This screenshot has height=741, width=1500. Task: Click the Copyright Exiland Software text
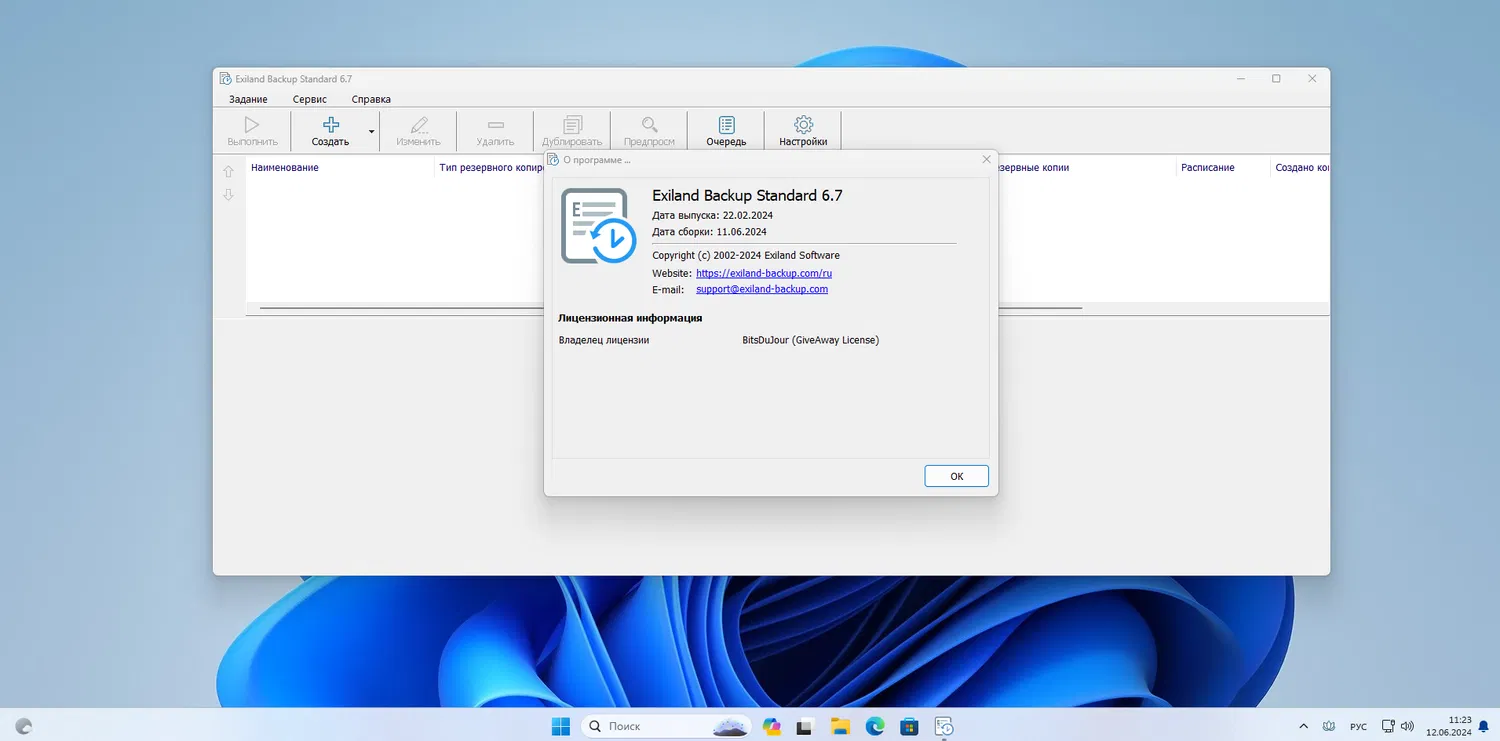(x=746, y=255)
